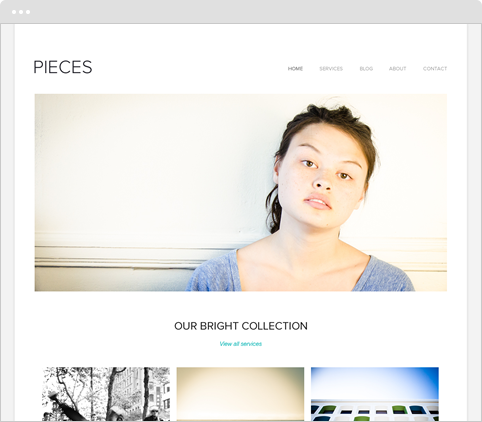This screenshot has width=482, height=422.
Task: Click the gray browser title bar
Action: [x=241, y=12]
